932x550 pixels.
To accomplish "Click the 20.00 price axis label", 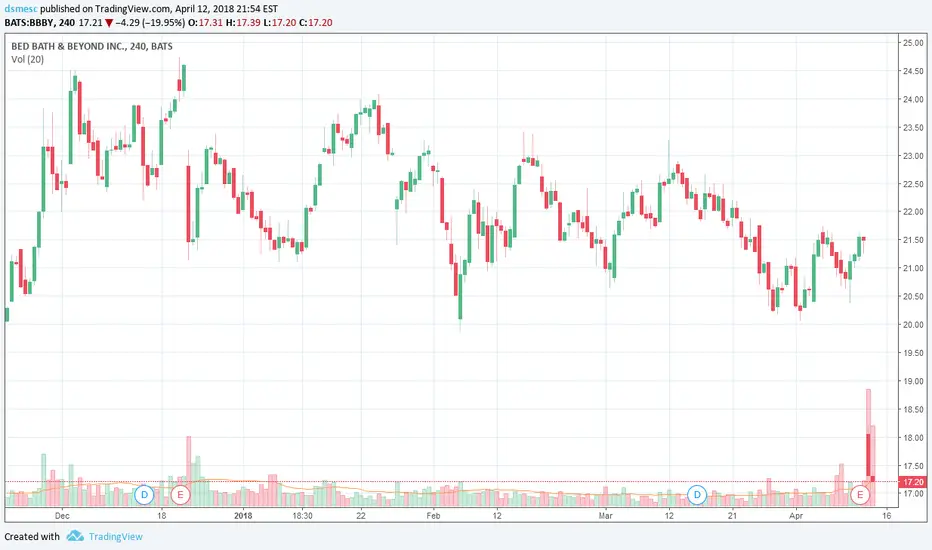I will click(x=913, y=325).
